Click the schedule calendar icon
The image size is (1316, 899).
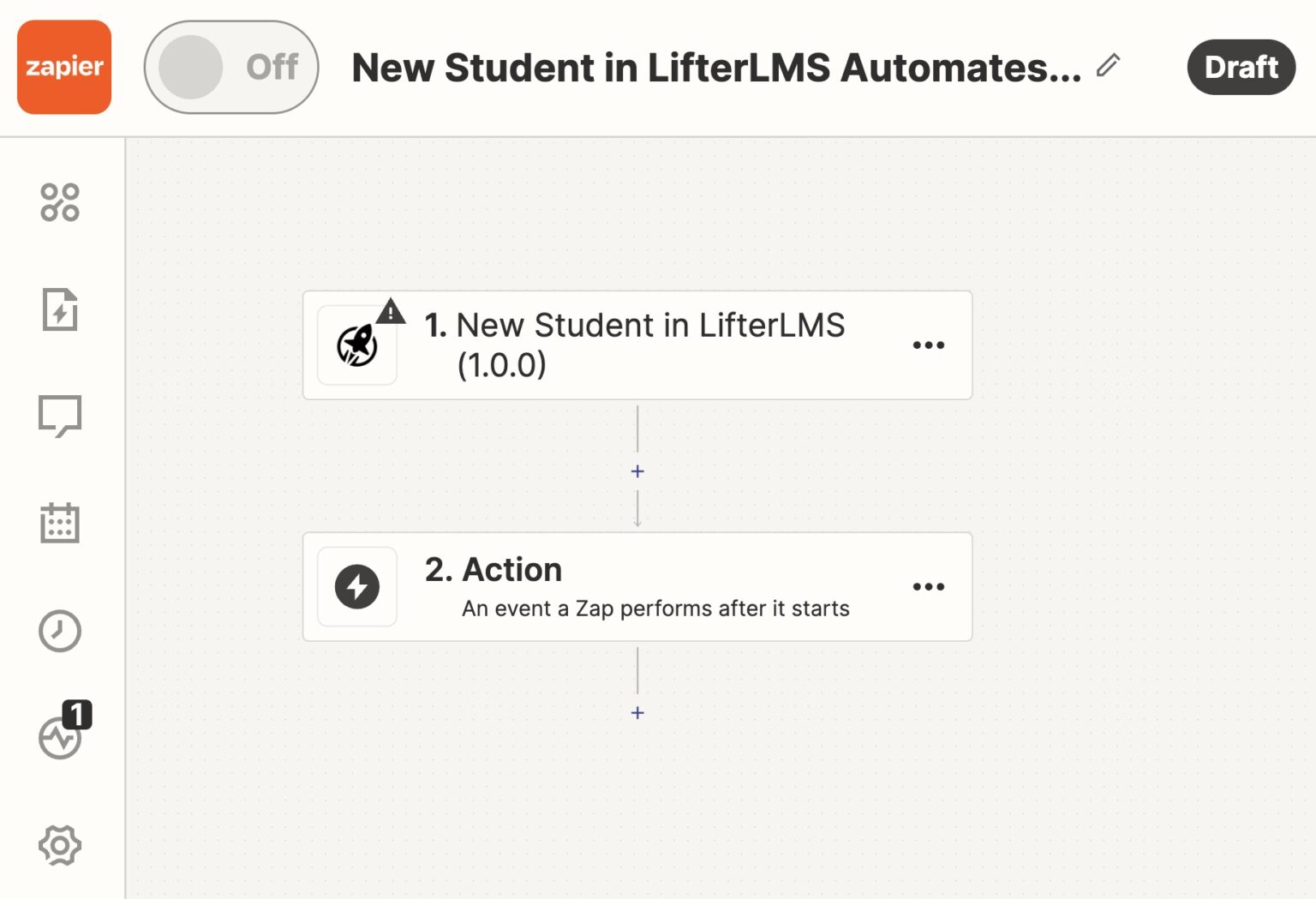click(59, 524)
